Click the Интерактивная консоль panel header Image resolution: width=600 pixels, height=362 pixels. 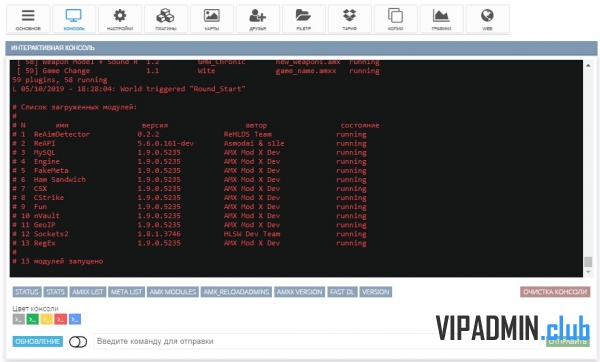tap(301, 48)
